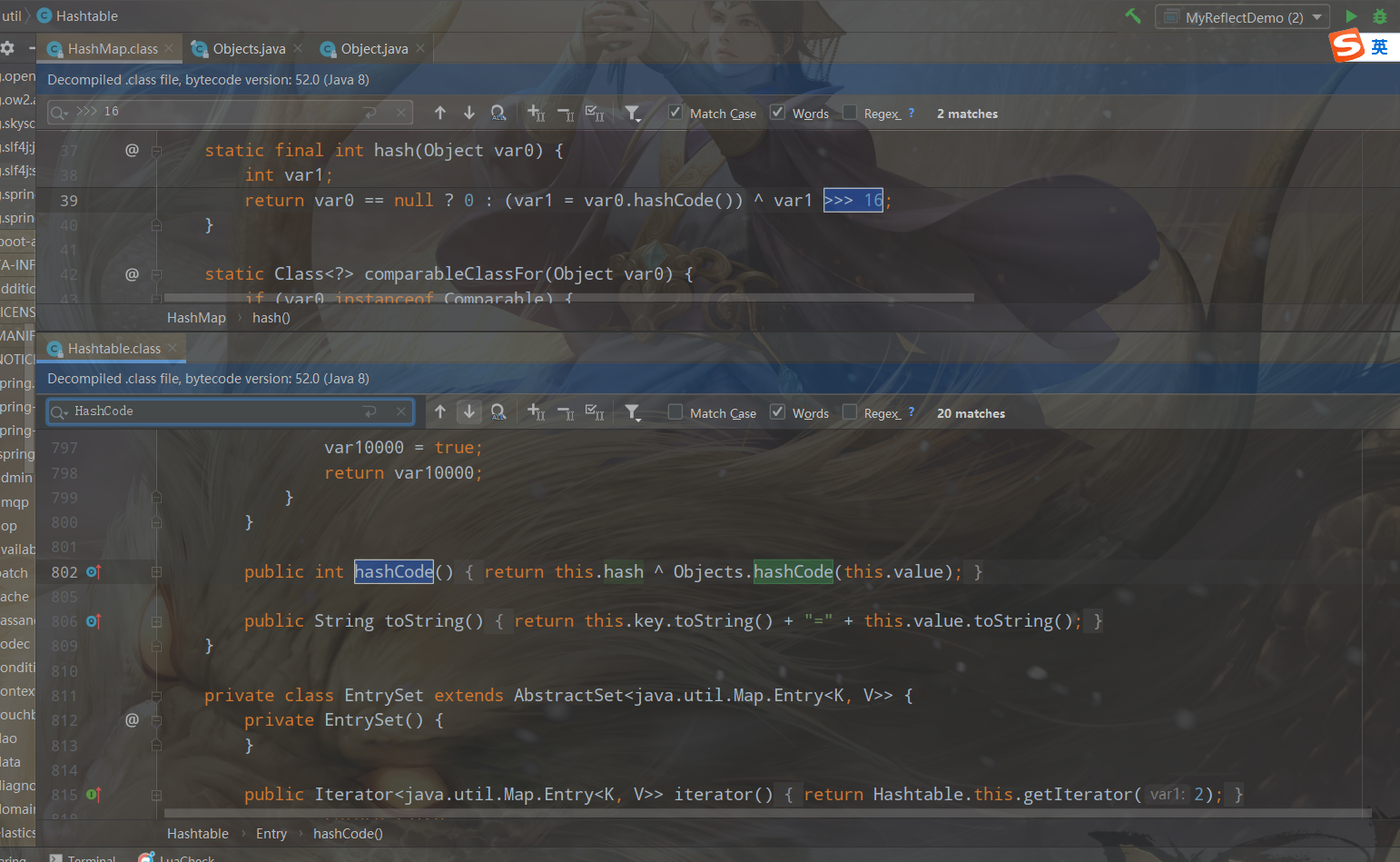This screenshot has width=1400, height=862.
Task: Uncheck Match Case in the bottom search bar
Action: [x=675, y=411]
